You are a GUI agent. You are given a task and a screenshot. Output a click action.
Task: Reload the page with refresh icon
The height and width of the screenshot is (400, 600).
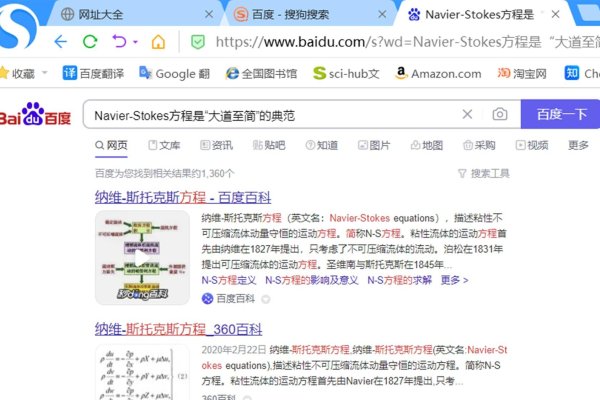coord(90,41)
